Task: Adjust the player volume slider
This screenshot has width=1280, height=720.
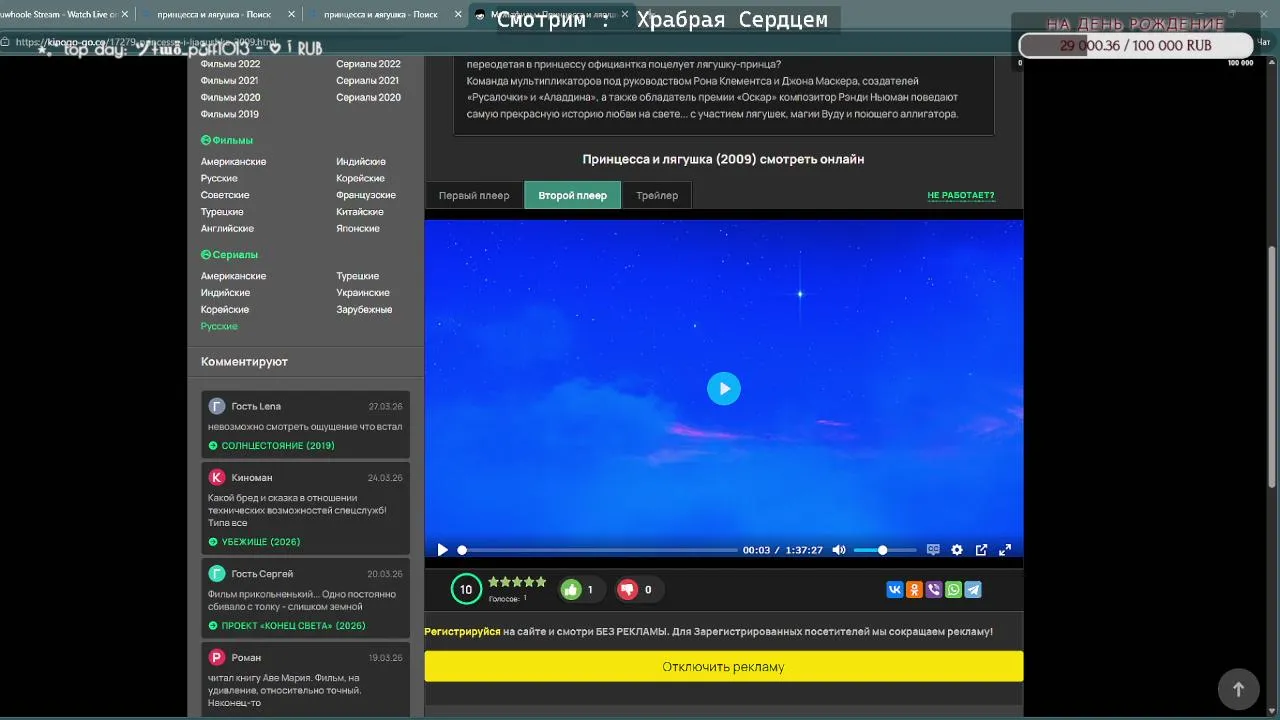Action: pyautogui.click(x=885, y=550)
